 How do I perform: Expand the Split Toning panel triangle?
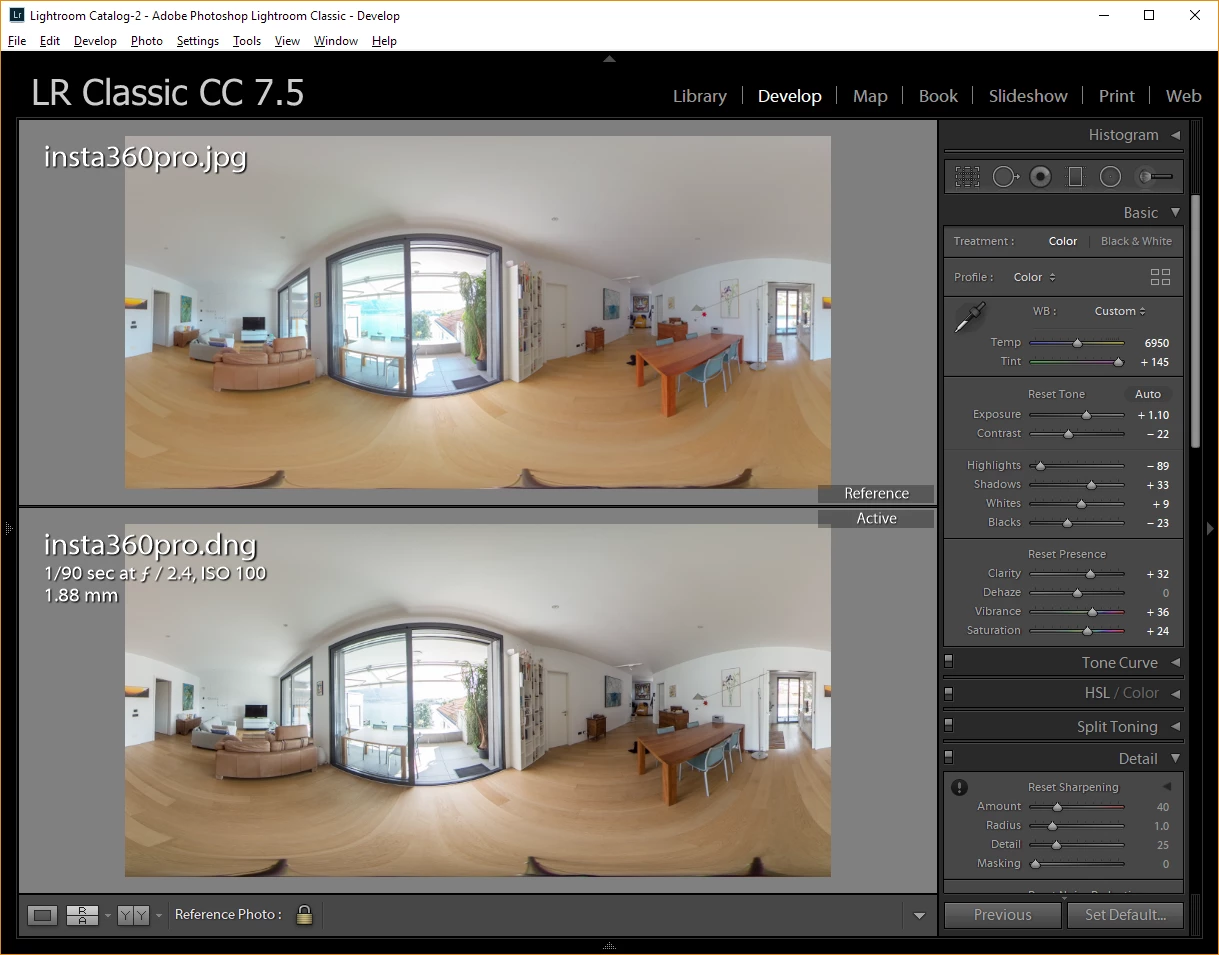tap(1175, 727)
